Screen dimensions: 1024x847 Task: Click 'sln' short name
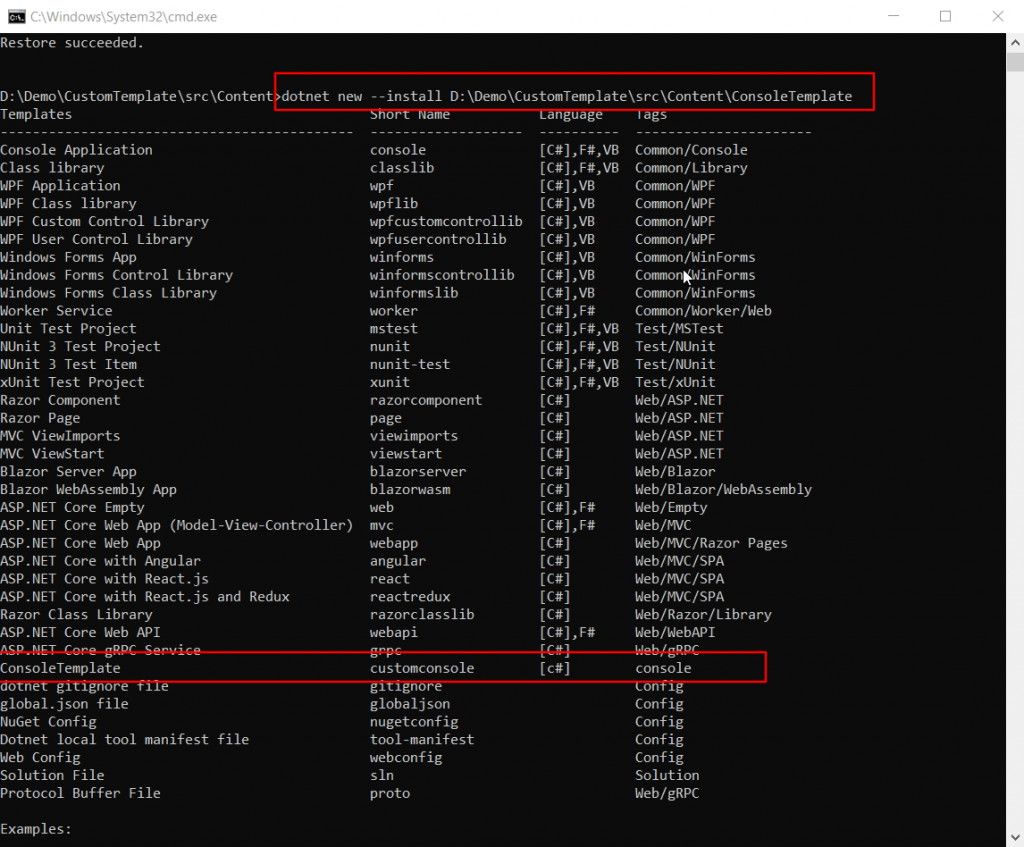pyautogui.click(x=382, y=776)
